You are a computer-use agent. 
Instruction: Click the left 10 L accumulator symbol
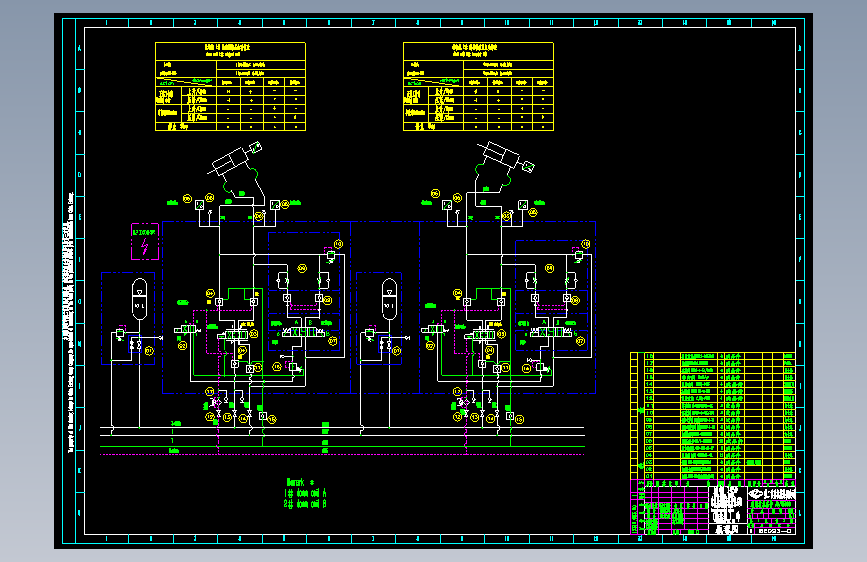point(139,299)
